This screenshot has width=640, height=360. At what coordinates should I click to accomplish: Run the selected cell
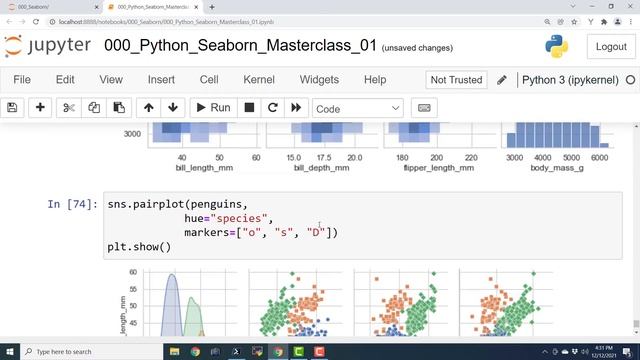click(213, 108)
